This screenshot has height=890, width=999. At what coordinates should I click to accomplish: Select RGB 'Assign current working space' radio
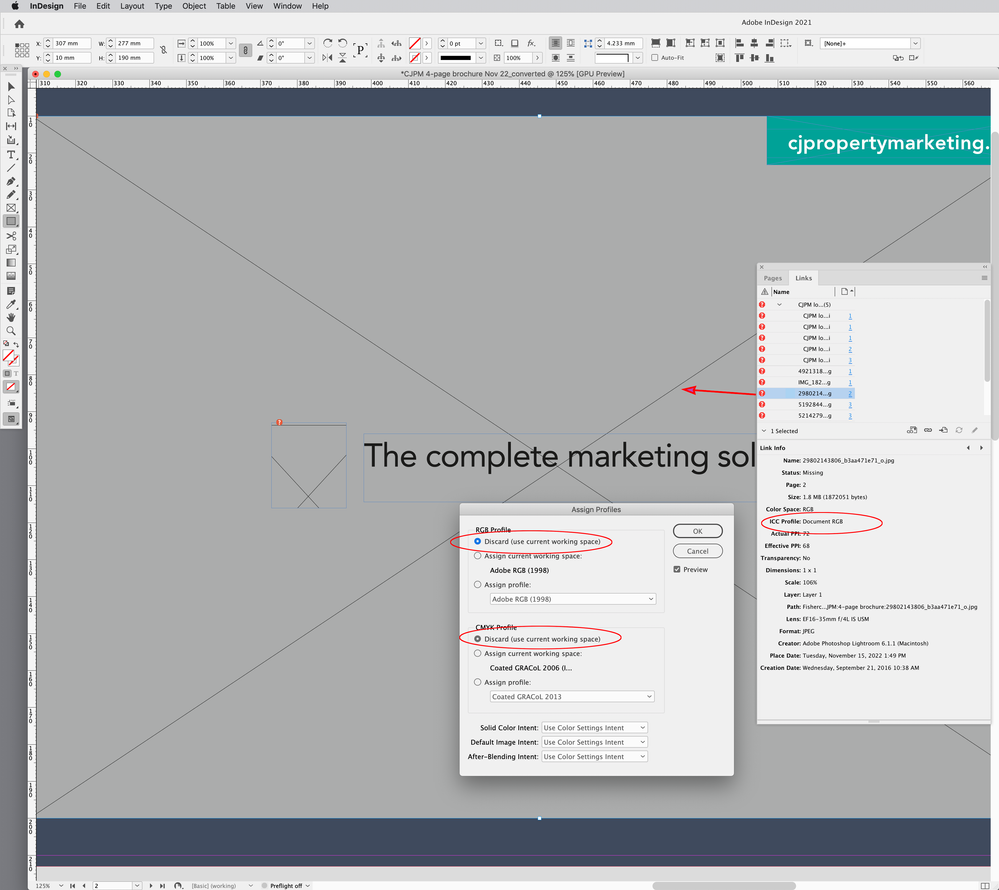tap(478, 556)
